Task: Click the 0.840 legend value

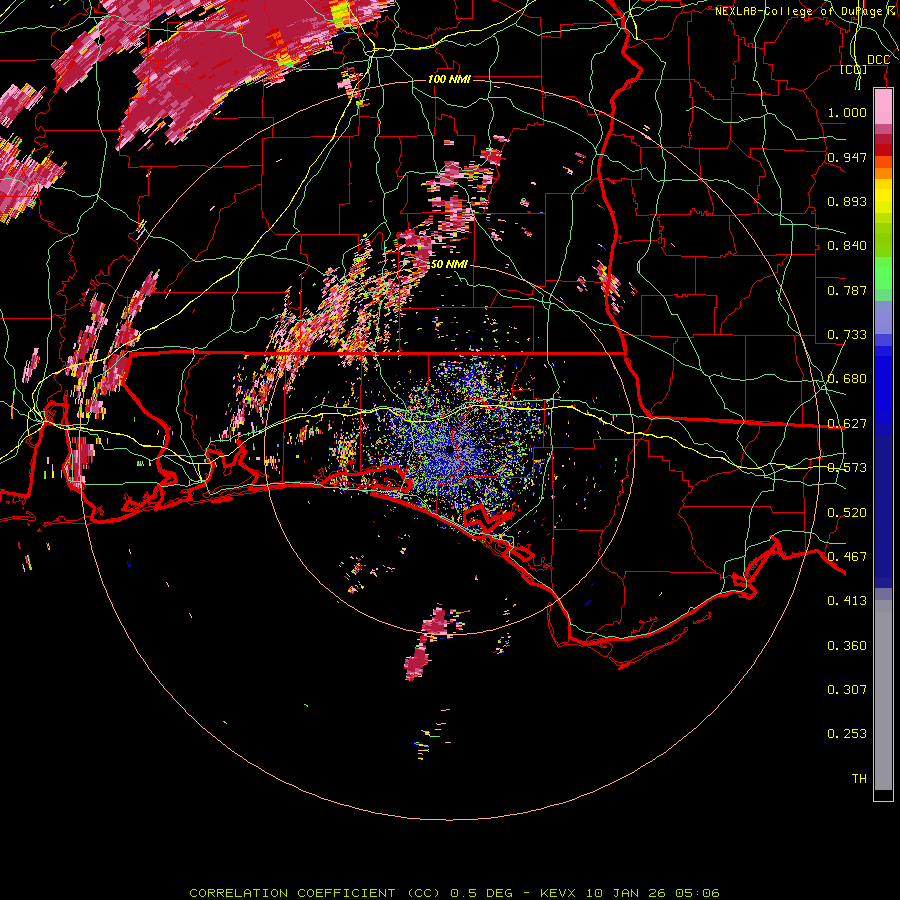Action: tap(847, 246)
